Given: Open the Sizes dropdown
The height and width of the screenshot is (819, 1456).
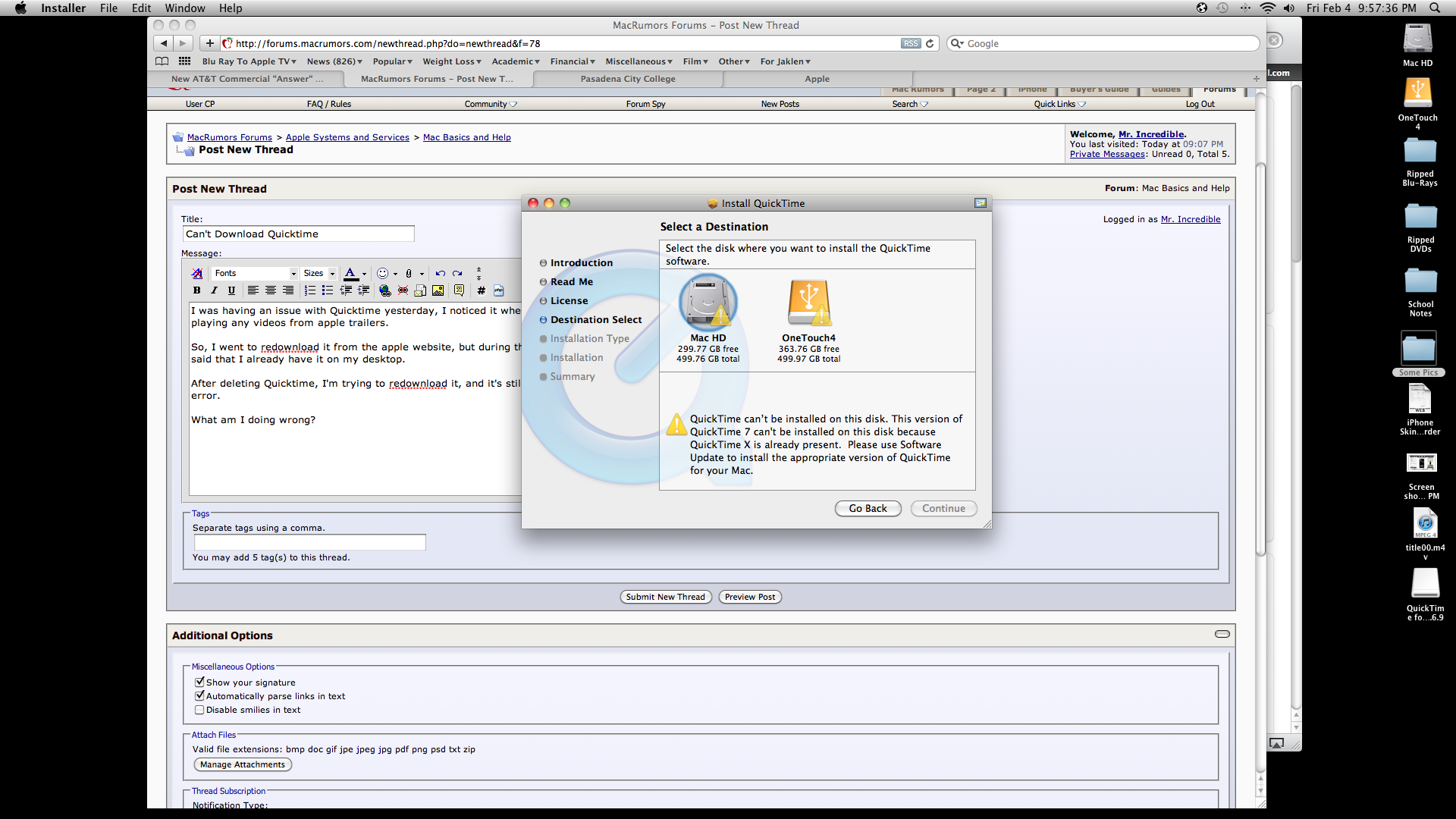Looking at the screenshot, I should [x=319, y=273].
